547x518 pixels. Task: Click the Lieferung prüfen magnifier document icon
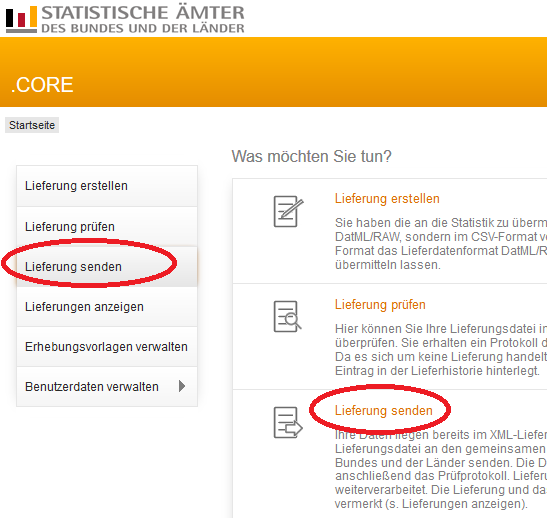coord(287,316)
